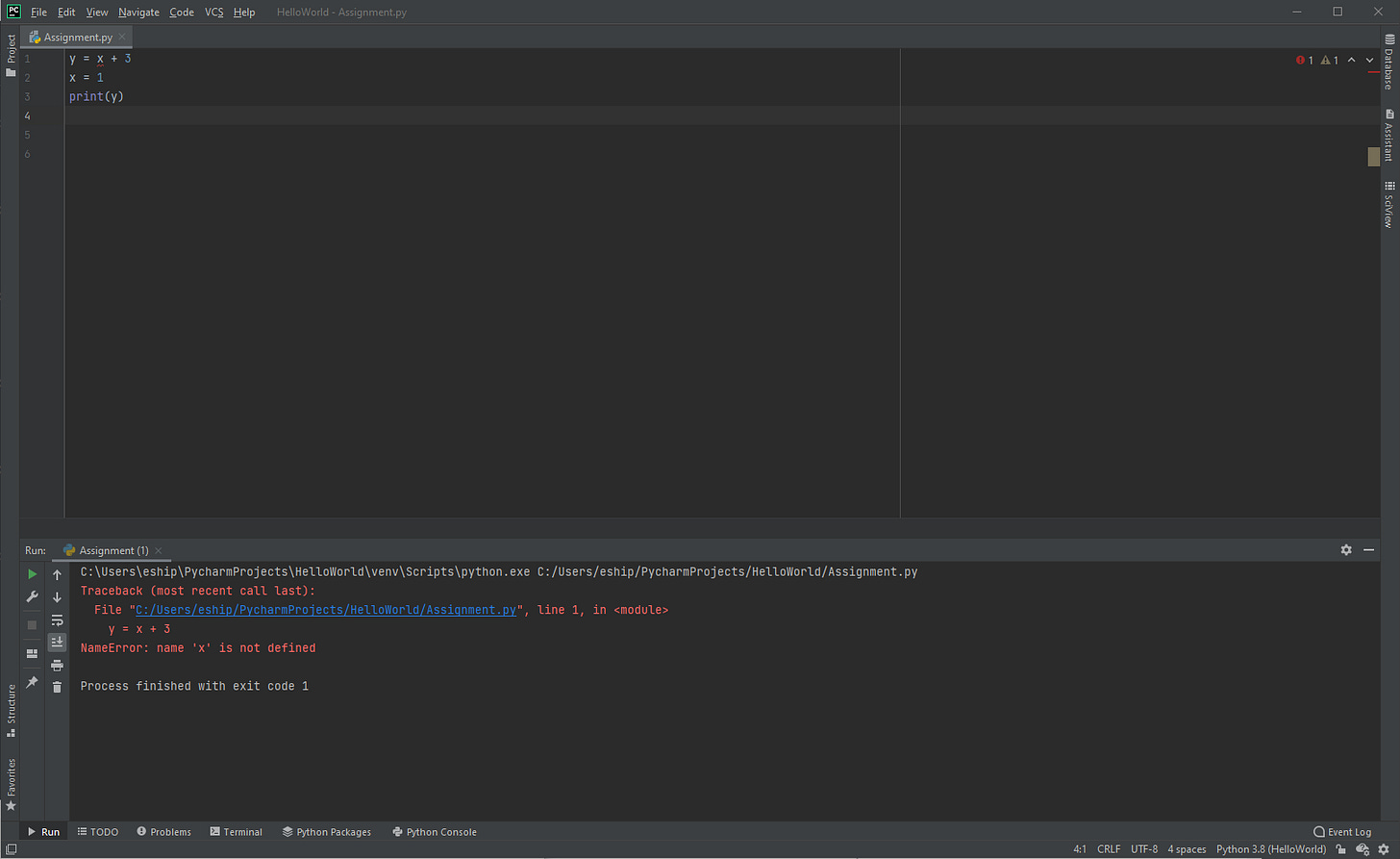This screenshot has height=859, width=1400.
Task: Click the red error count indicator
Action: click(1305, 61)
